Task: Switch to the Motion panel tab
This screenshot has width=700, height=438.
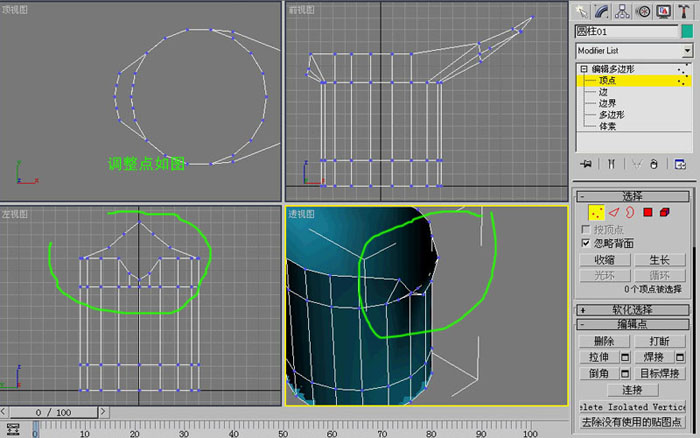Action: (x=643, y=11)
